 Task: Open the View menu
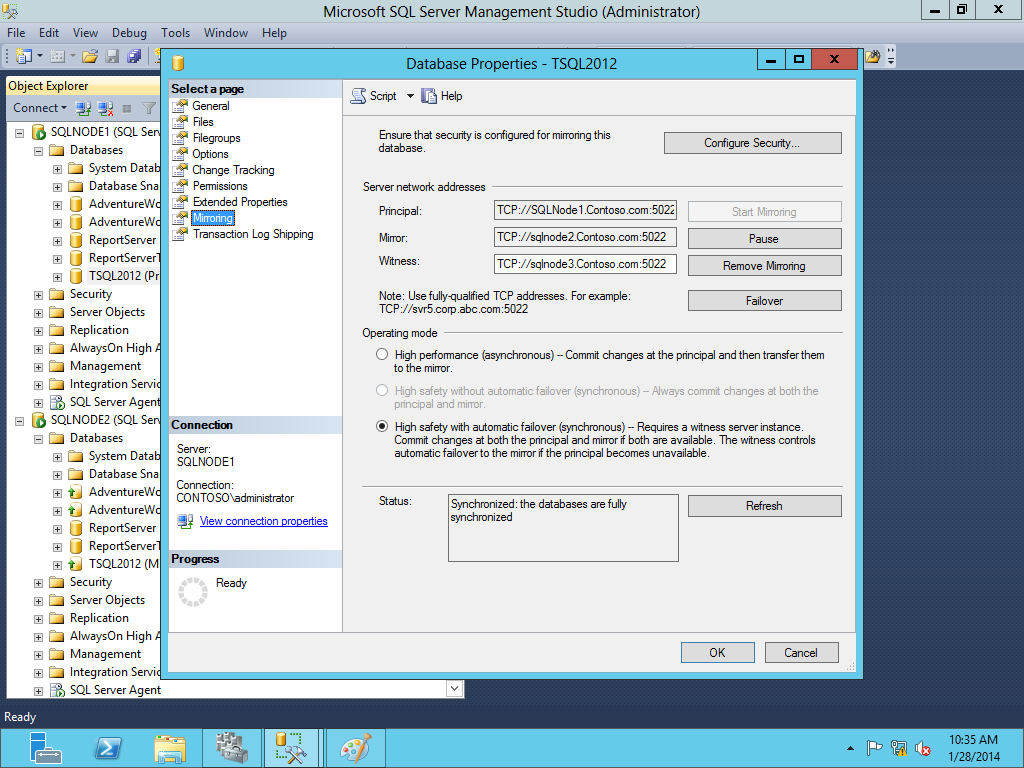tap(85, 33)
